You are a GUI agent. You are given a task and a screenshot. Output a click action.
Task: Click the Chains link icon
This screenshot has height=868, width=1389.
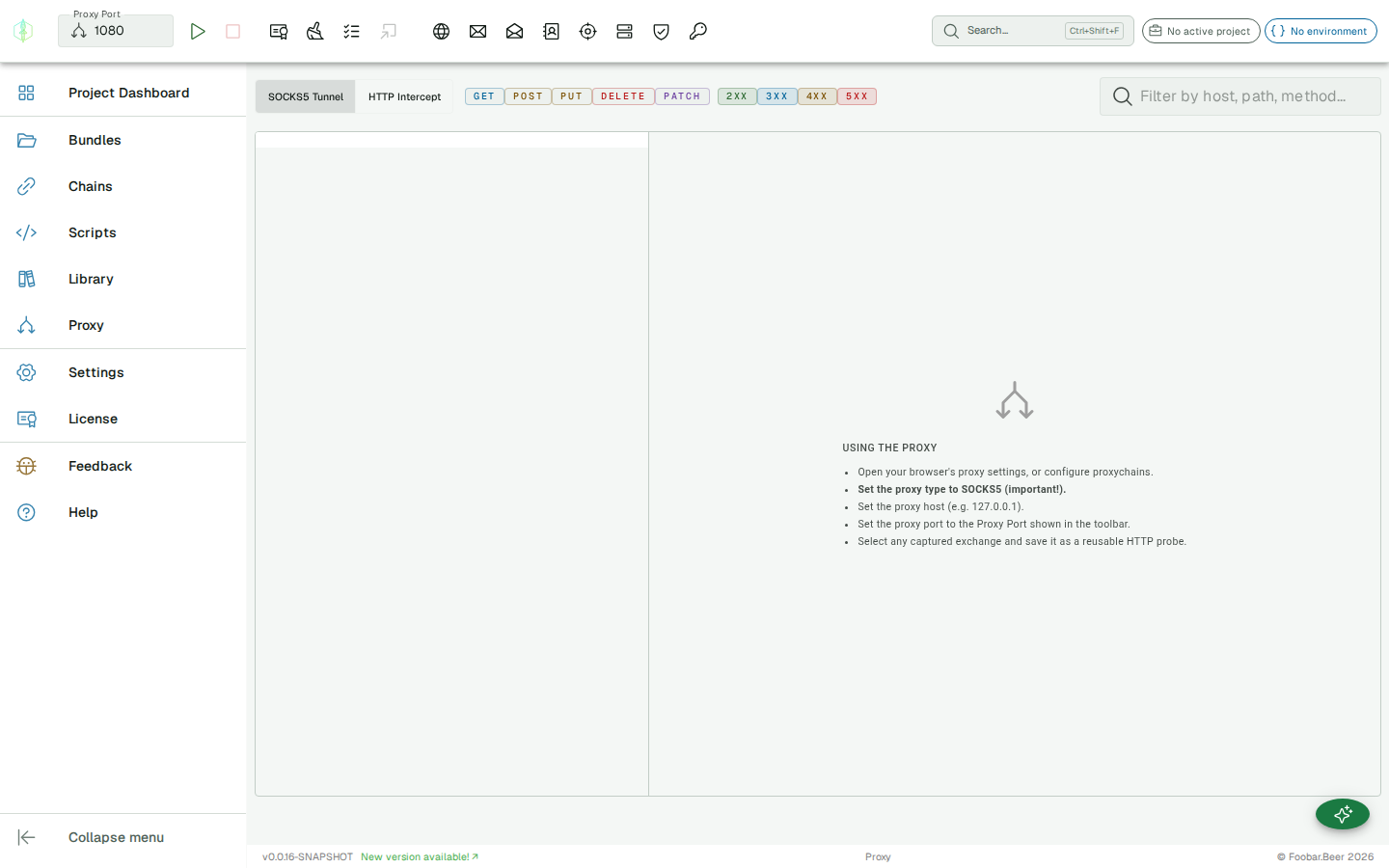pos(26,186)
